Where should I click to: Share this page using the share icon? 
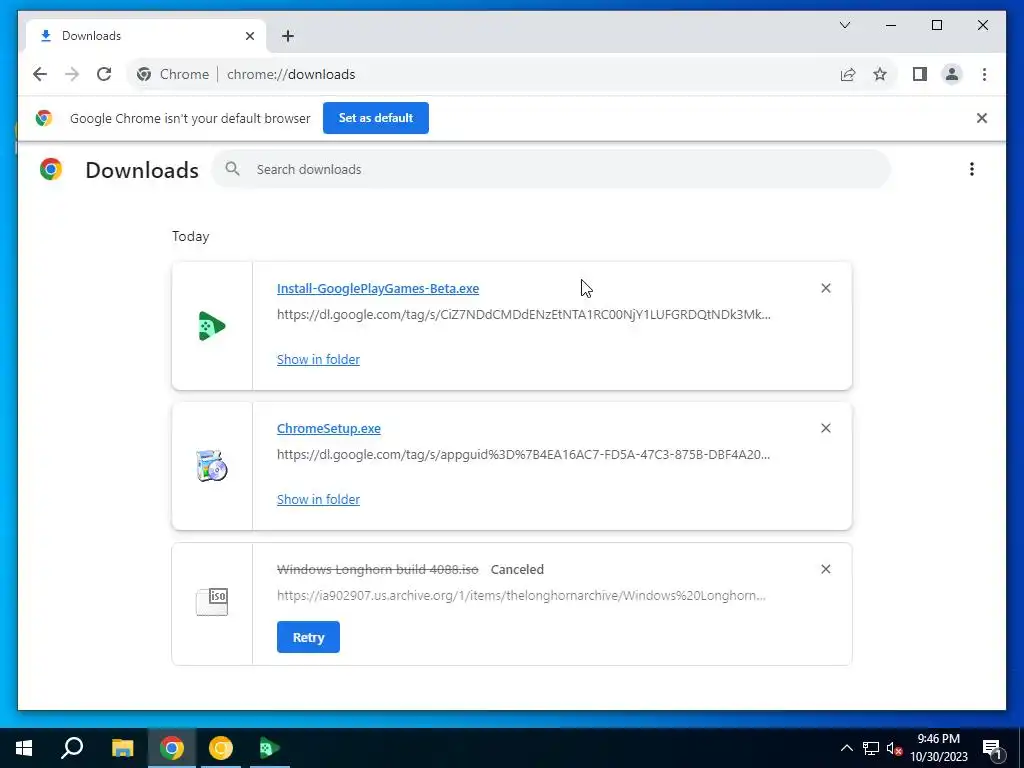click(x=848, y=74)
